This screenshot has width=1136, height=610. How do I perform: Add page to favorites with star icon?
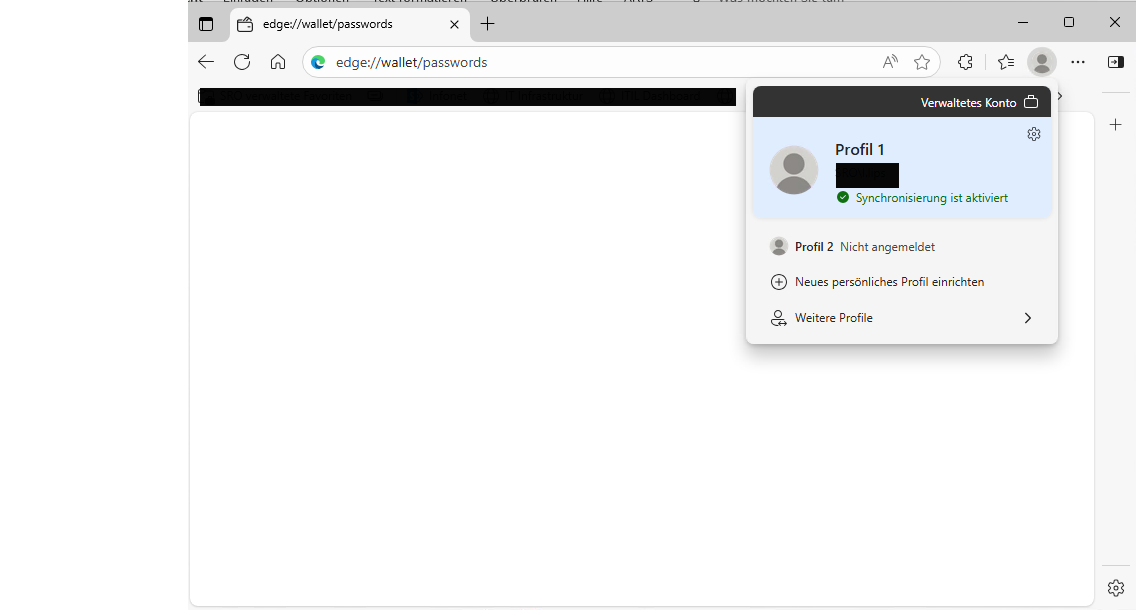(922, 62)
